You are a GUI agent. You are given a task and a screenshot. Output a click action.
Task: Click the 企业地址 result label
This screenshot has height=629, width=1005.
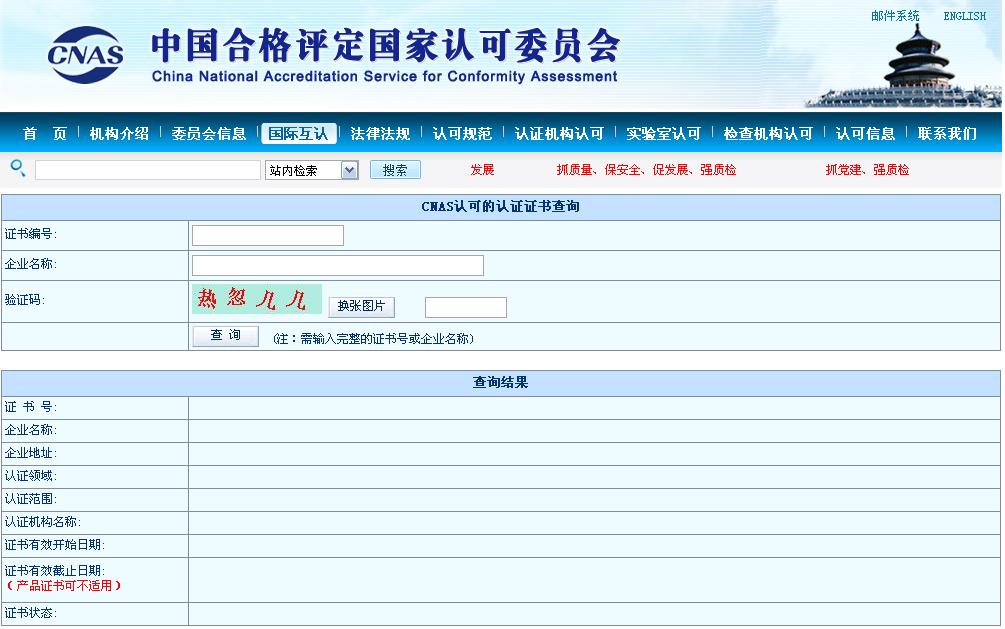[x=30, y=453]
